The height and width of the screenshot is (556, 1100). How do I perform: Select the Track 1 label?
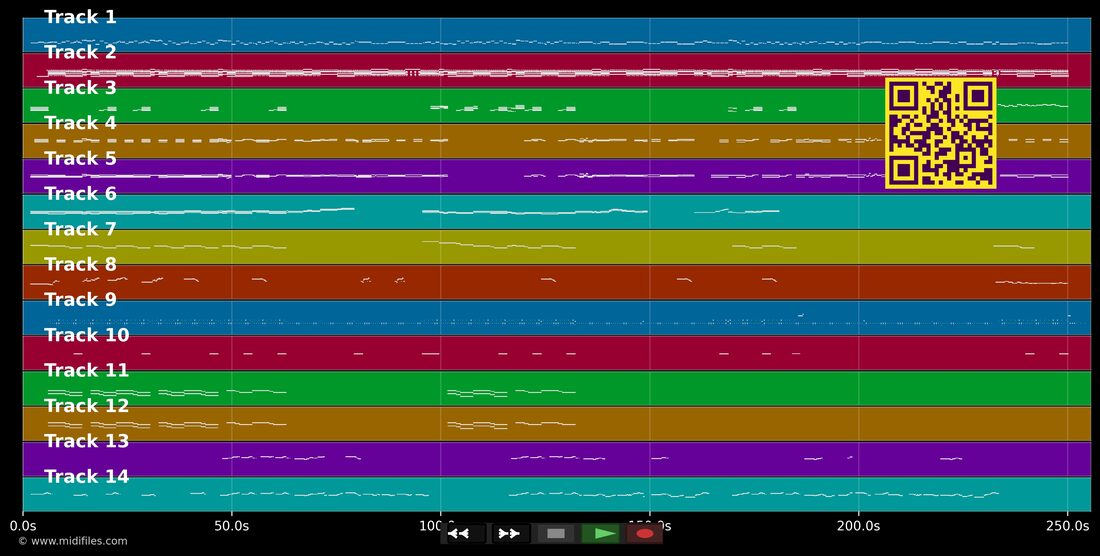(80, 18)
